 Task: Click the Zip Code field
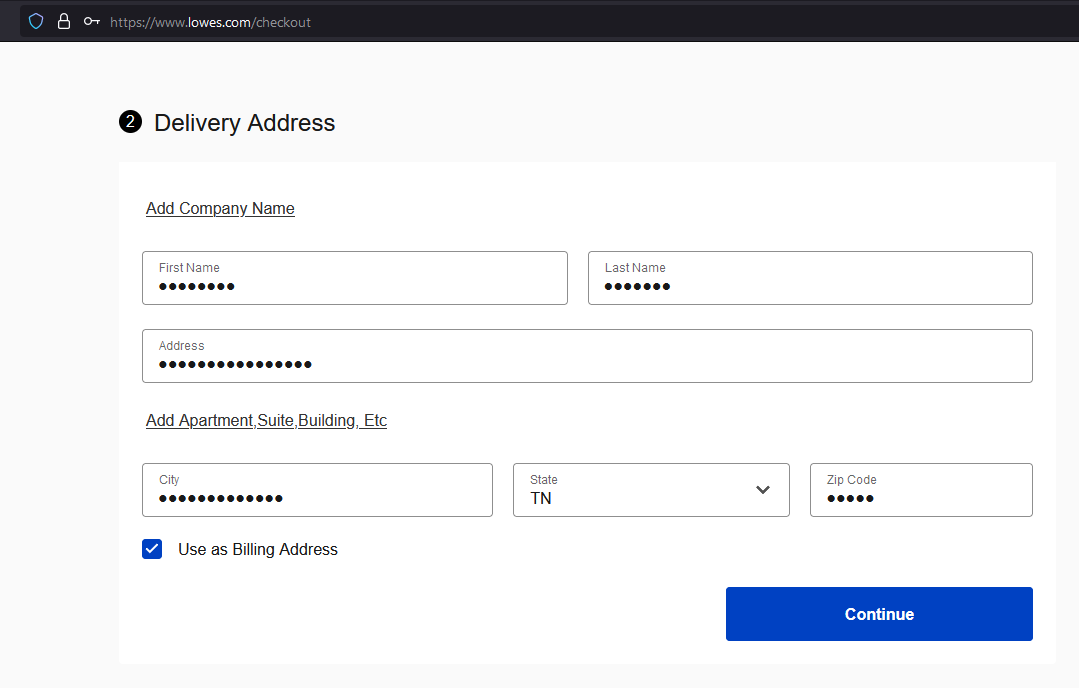tap(920, 490)
